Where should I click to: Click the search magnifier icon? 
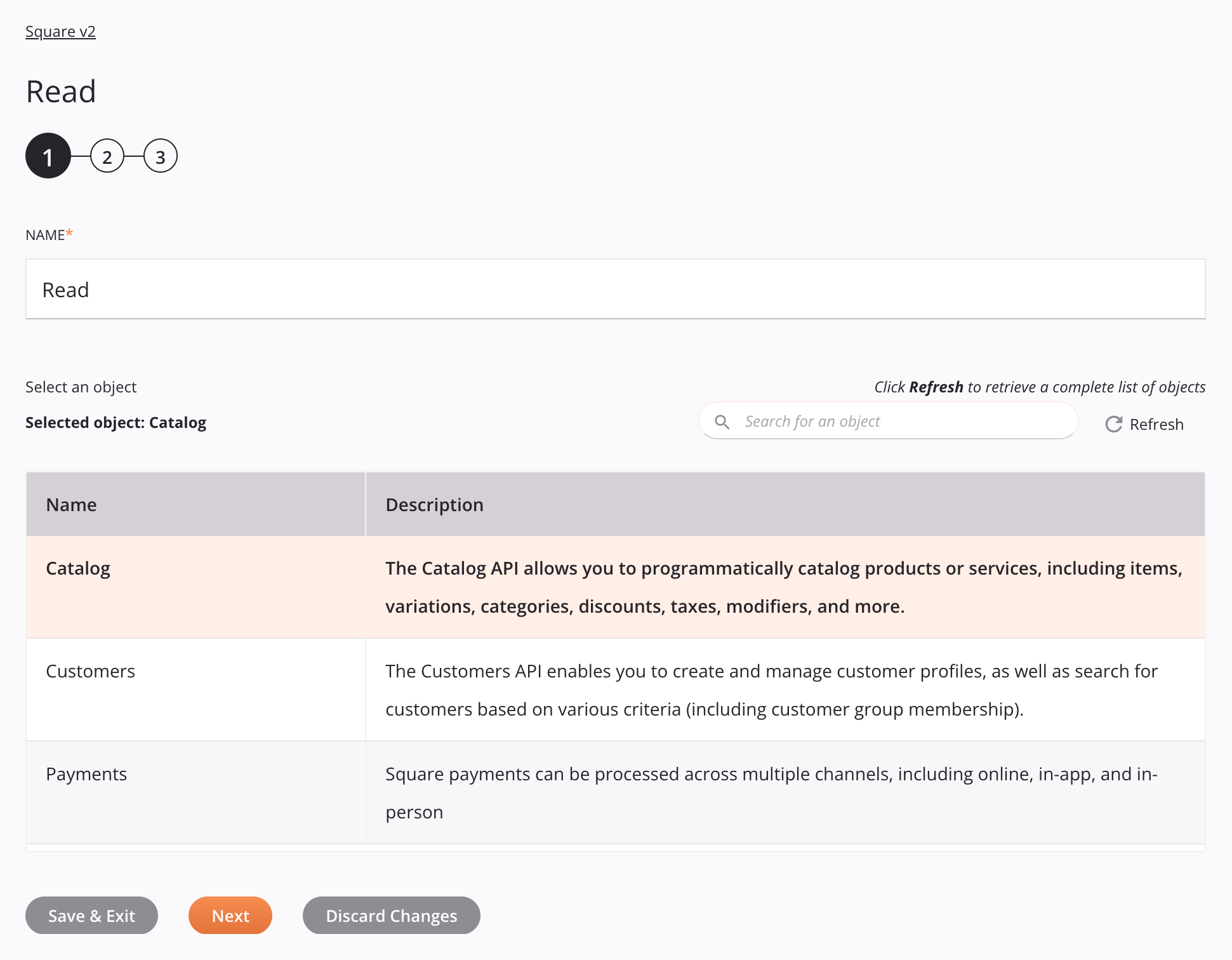pyautogui.click(x=722, y=421)
